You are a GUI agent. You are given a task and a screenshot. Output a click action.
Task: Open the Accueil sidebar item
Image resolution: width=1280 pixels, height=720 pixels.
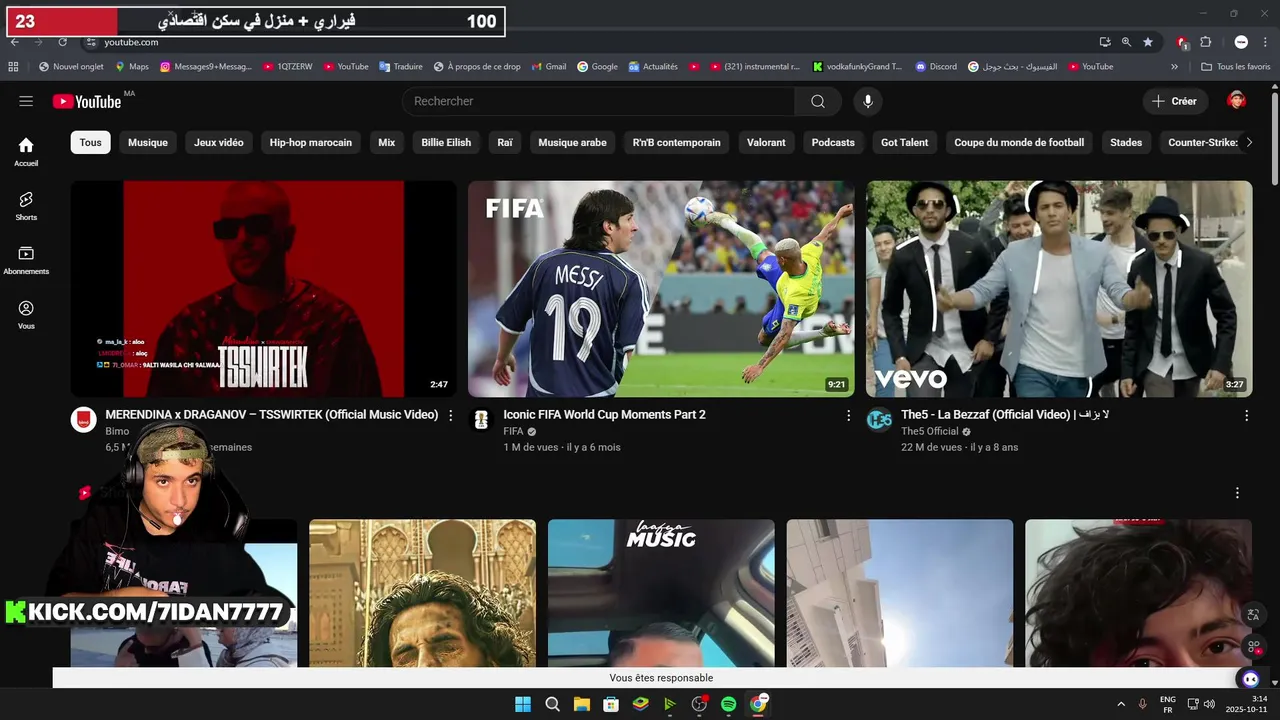[x=26, y=151]
